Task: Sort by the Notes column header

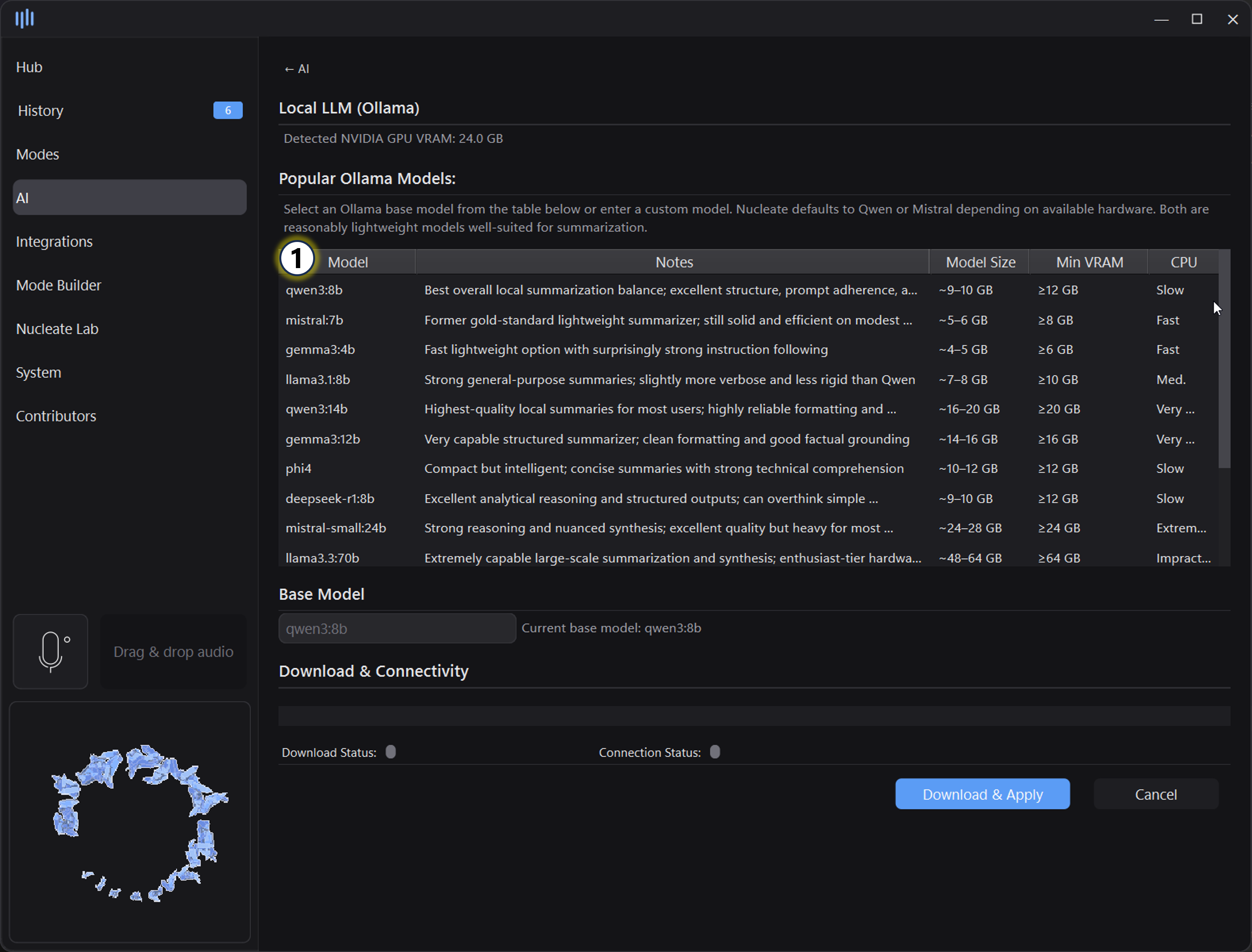Action: pyautogui.click(x=673, y=262)
